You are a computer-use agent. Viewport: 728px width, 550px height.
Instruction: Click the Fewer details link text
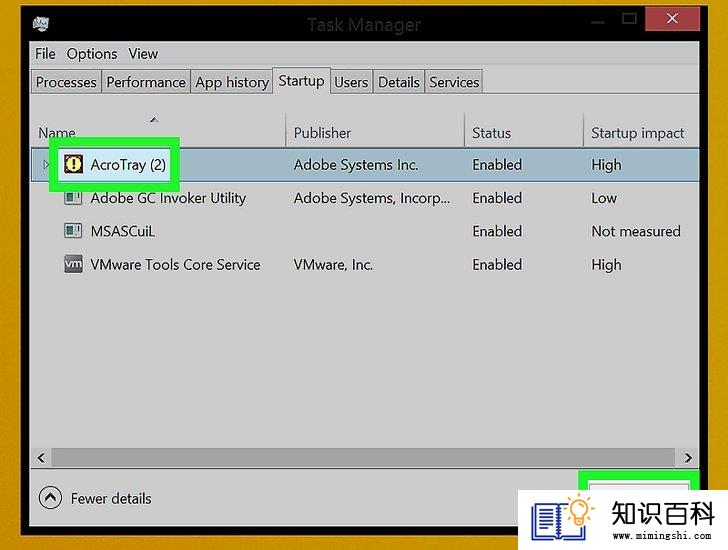pyautogui.click(x=111, y=498)
